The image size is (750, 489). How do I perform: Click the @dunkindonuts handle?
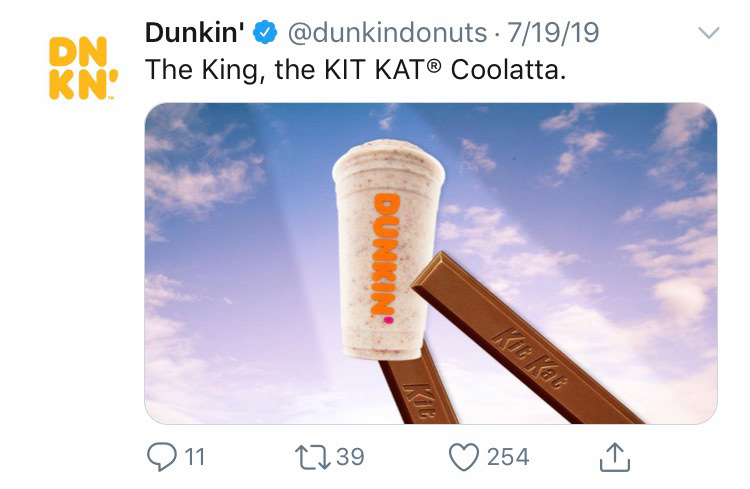(x=387, y=33)
